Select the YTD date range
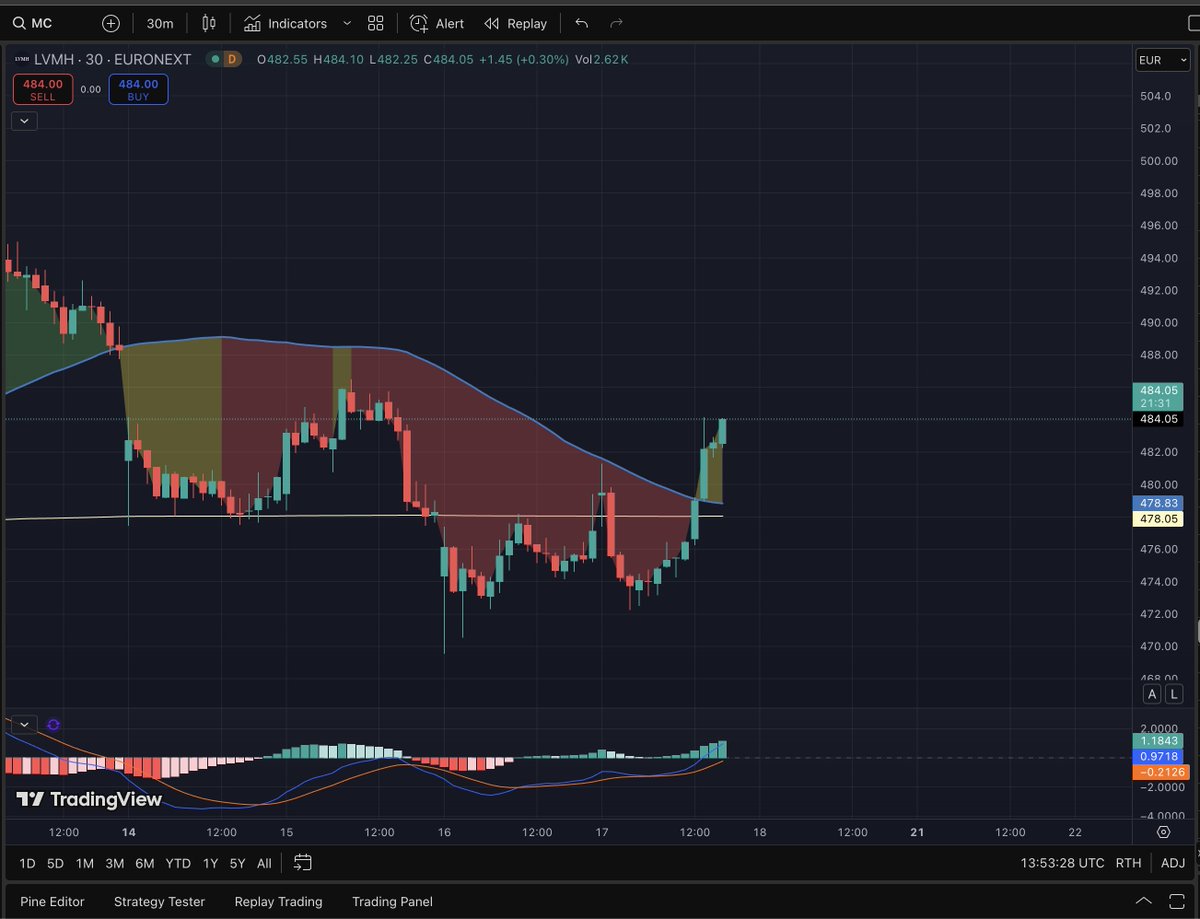This screenshot has height=919, width=1200. pyautogui.click(x=178, y=863)
